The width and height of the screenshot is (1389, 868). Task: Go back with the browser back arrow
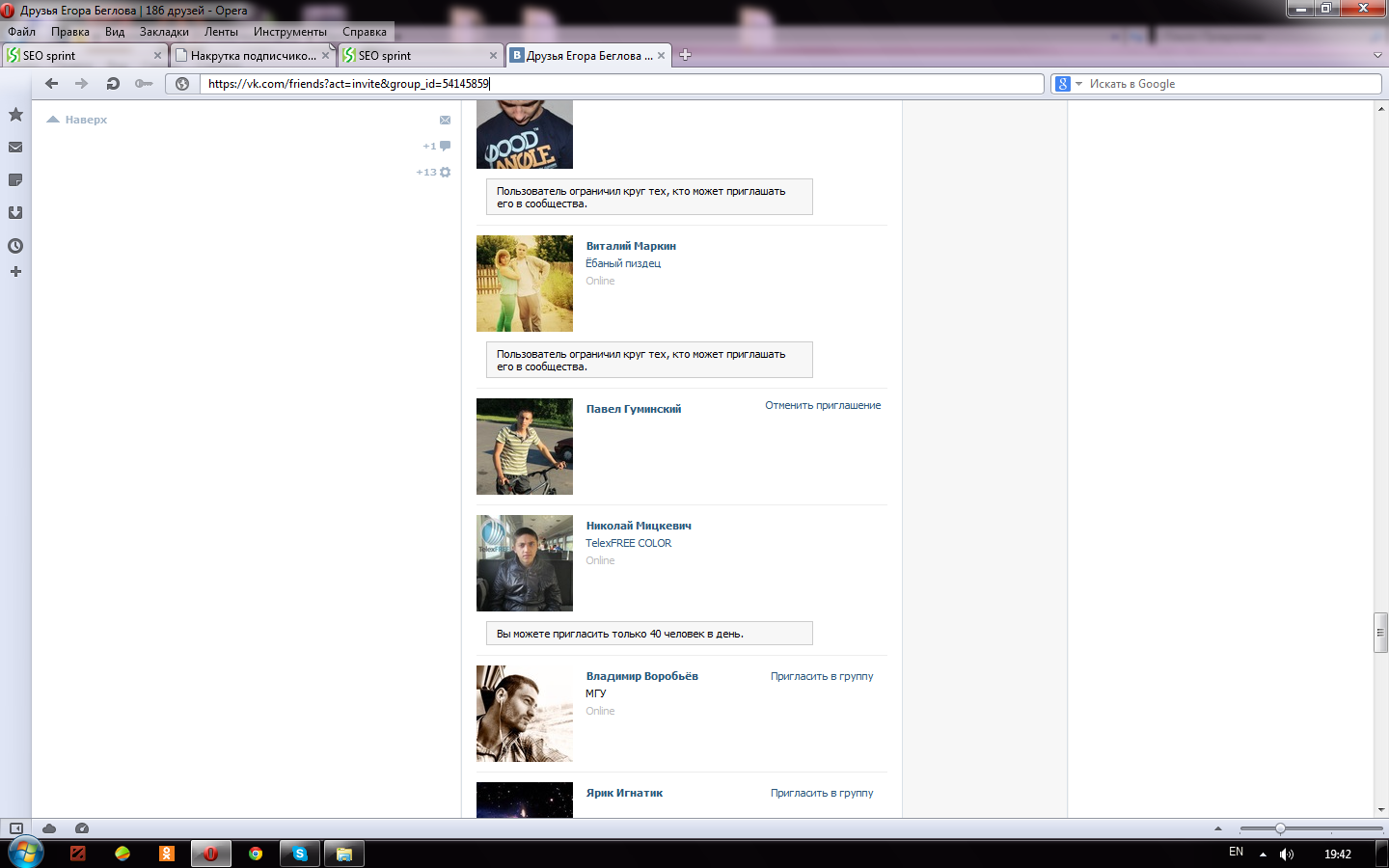point(52,84)
